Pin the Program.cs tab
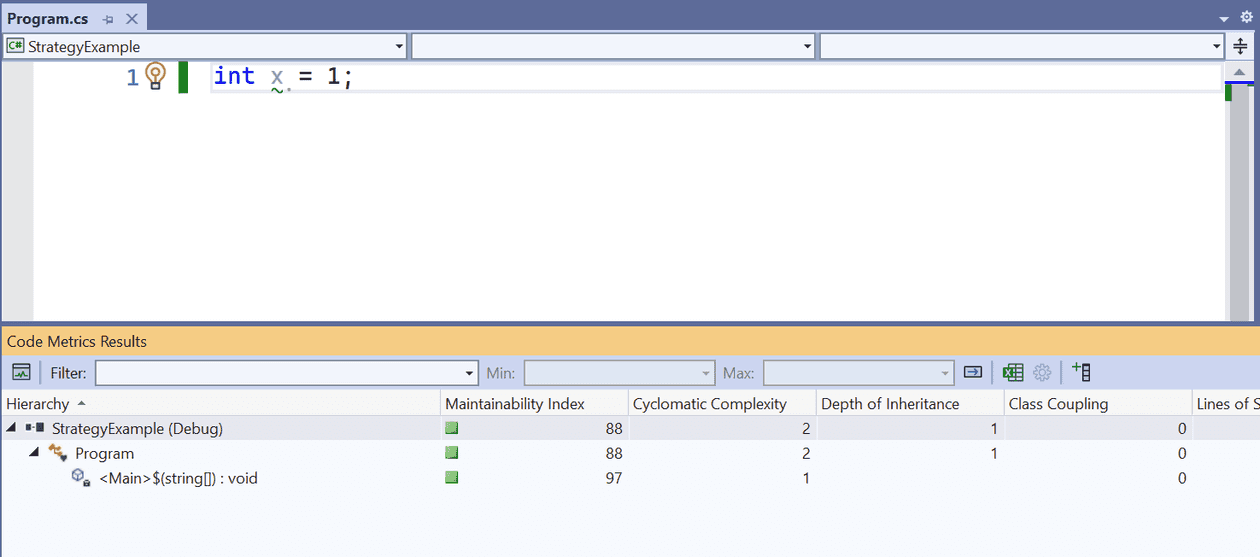Viewport: 1260px width, 557px height. [108, 19]
